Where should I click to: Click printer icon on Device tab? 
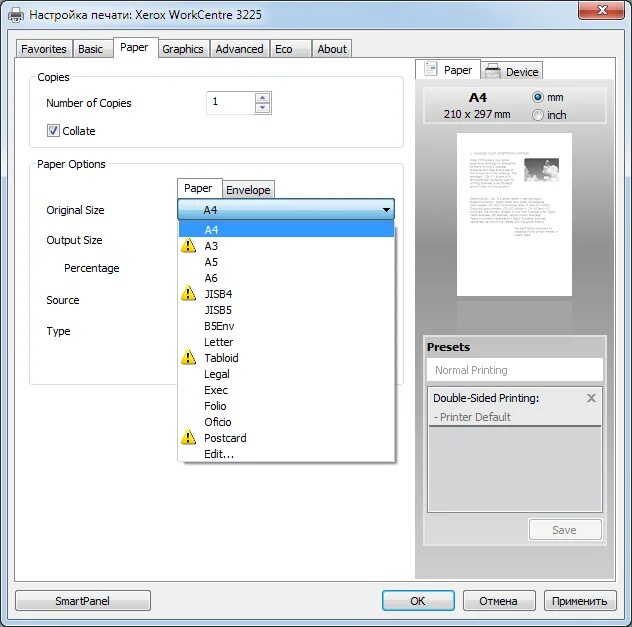tap(493, 71)
